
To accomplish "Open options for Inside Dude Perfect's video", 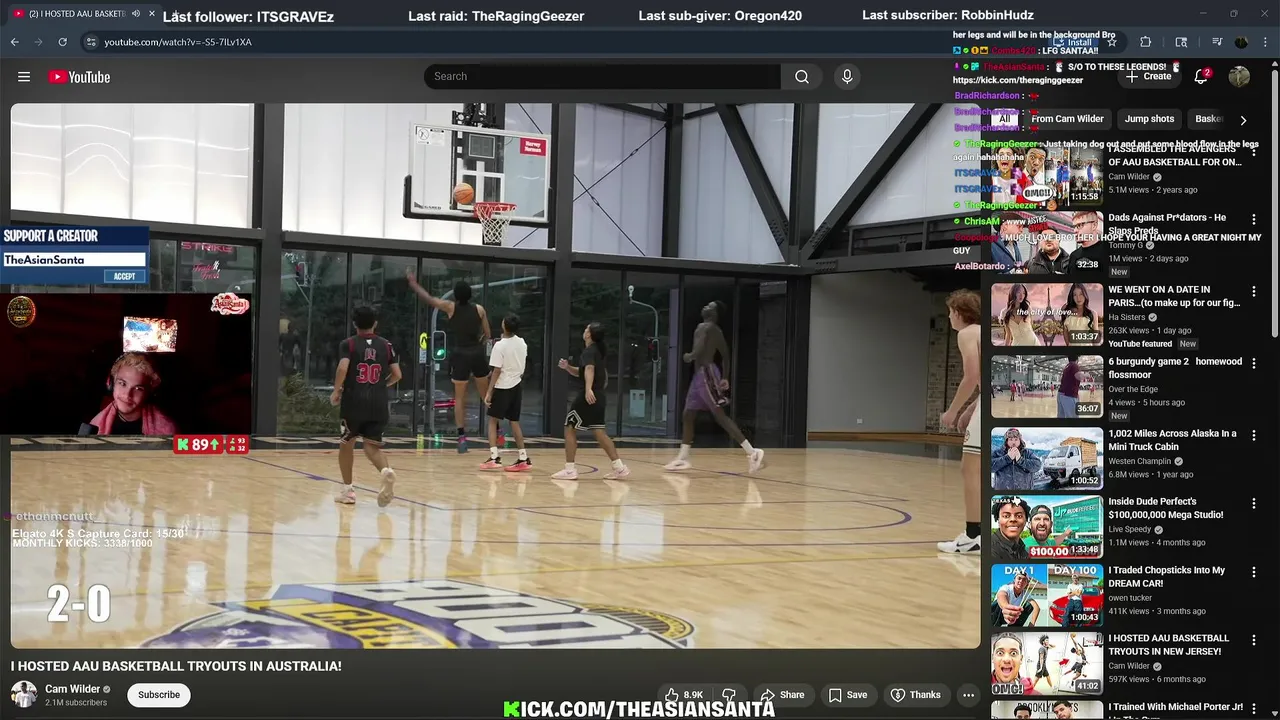I will (x=1254, y=503).
